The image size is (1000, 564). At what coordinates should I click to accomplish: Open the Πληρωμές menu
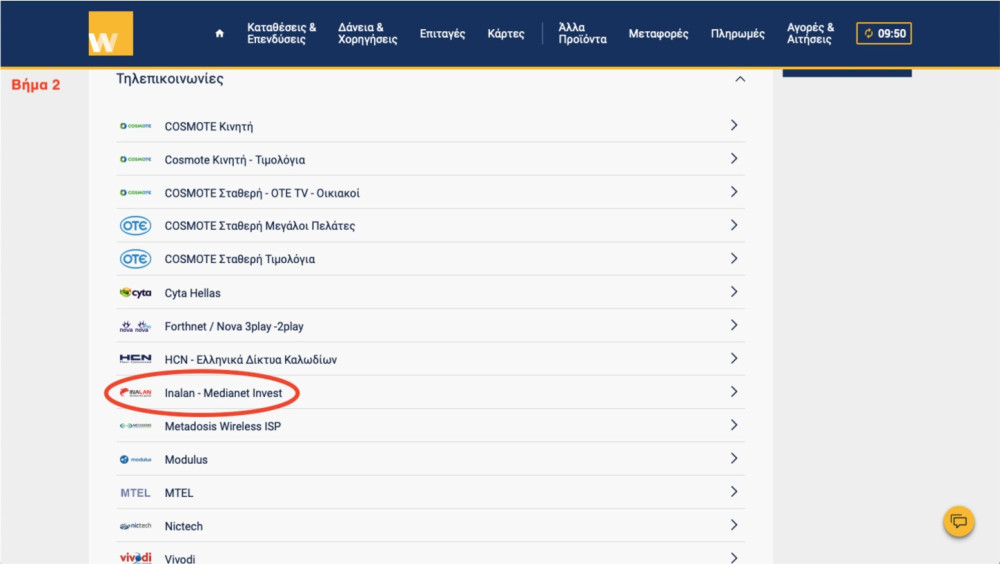click(x=737, y=33)
